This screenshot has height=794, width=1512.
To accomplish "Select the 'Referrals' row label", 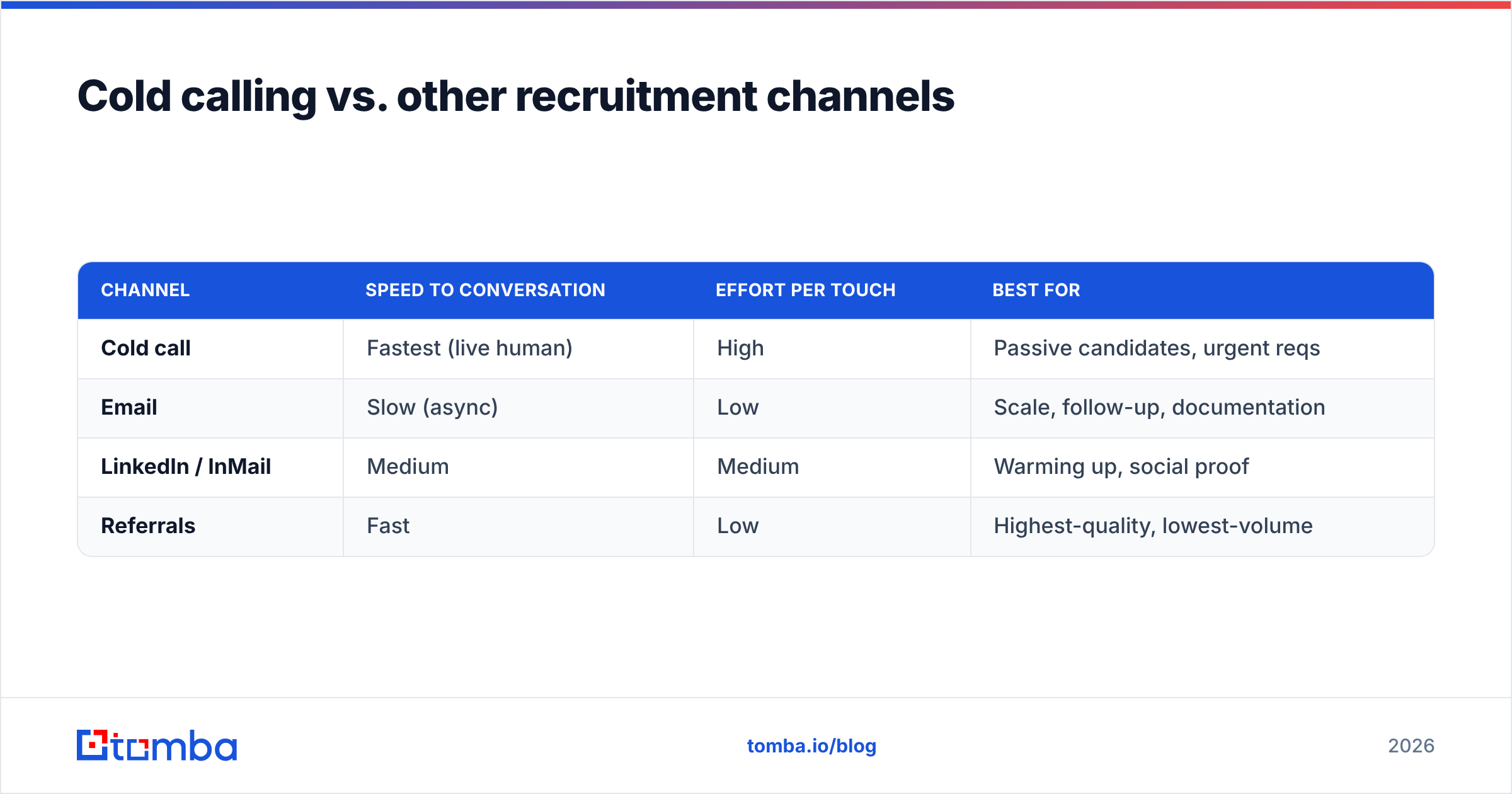I will (148, 526).
